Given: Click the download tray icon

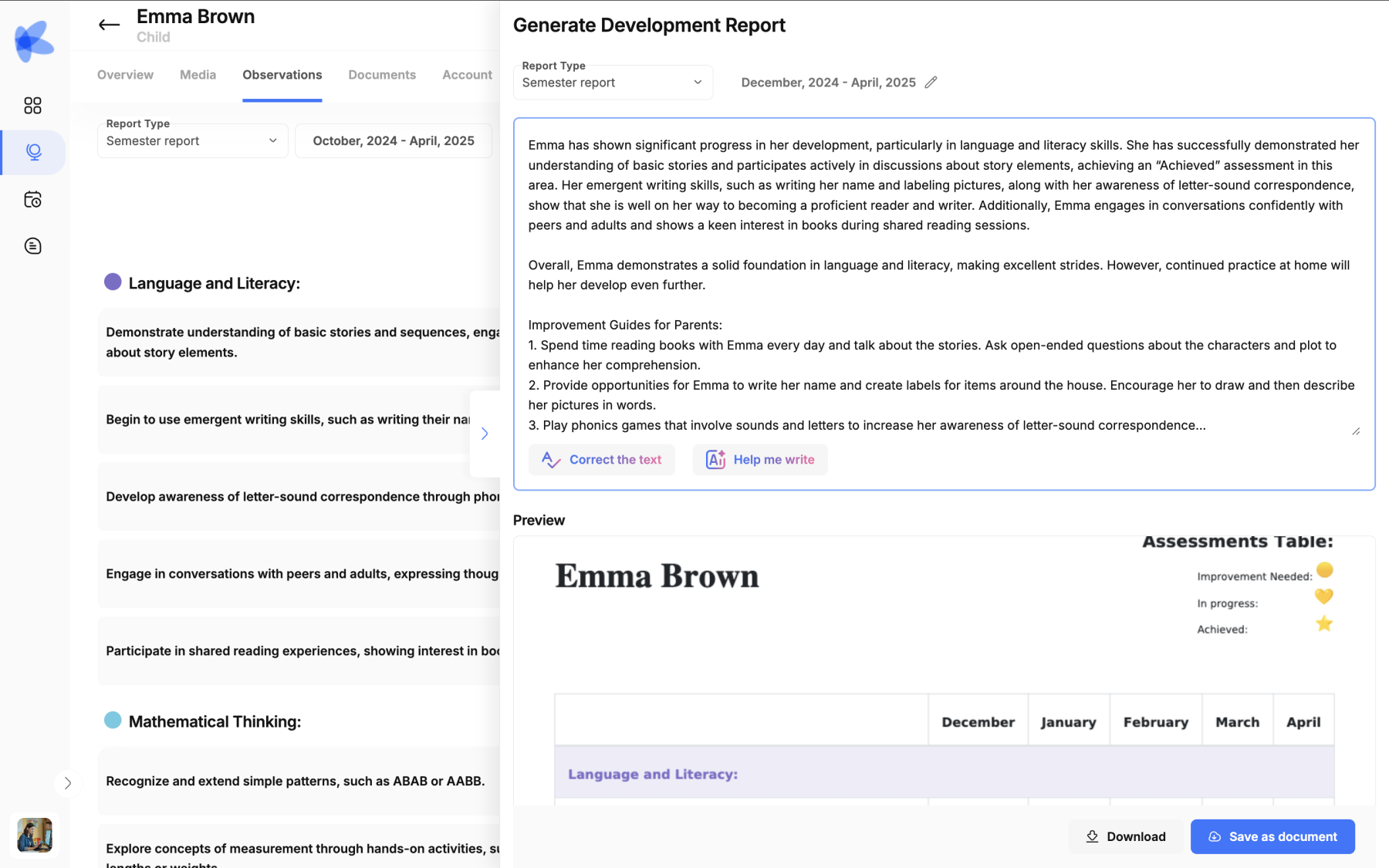Looking at the screenshot, I should (1092, 836).
